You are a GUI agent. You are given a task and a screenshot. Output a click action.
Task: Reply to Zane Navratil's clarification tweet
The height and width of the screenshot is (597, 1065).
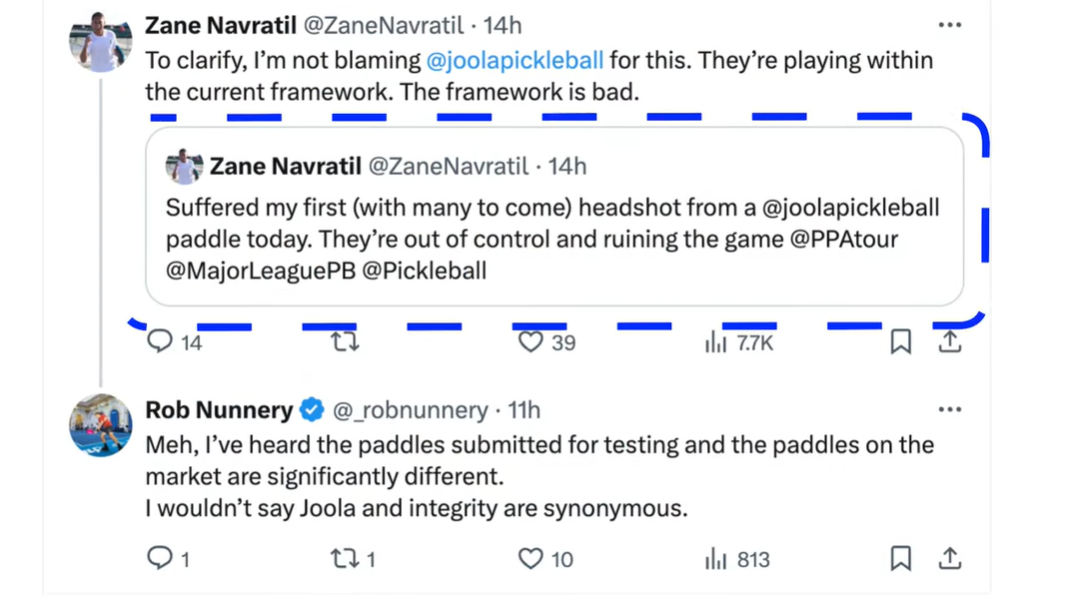(x=161, y=342)
